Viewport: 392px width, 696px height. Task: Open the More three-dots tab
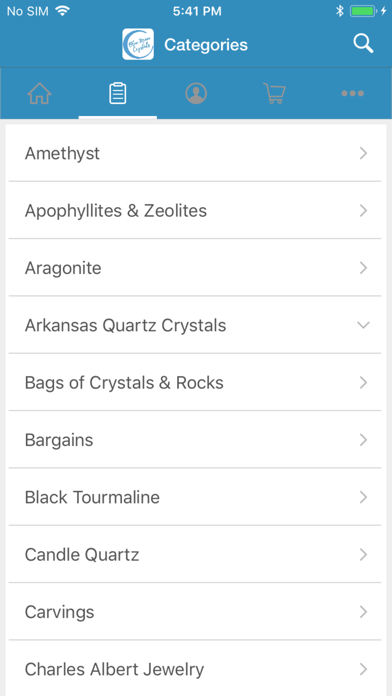(x=352, y=94)
